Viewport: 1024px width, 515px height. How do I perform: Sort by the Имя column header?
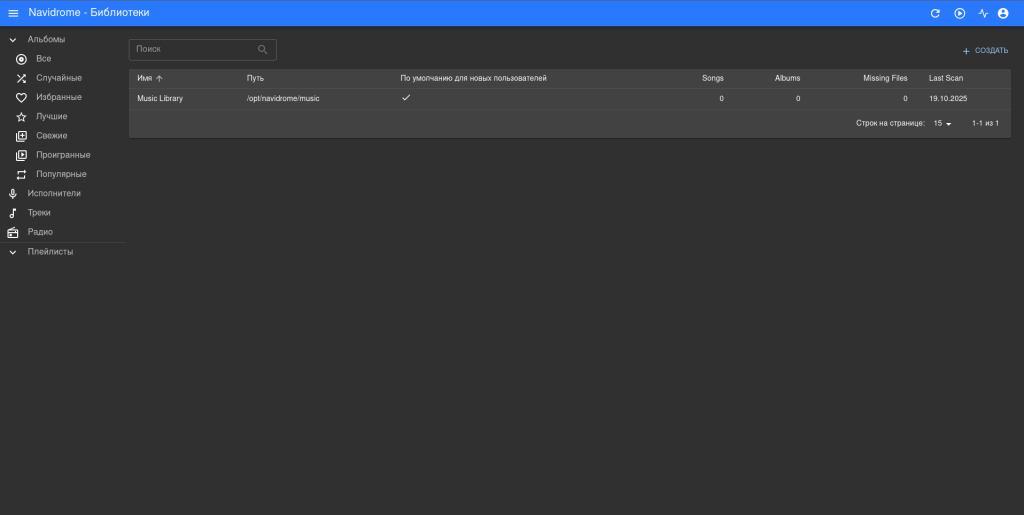(x=145, y=78)
